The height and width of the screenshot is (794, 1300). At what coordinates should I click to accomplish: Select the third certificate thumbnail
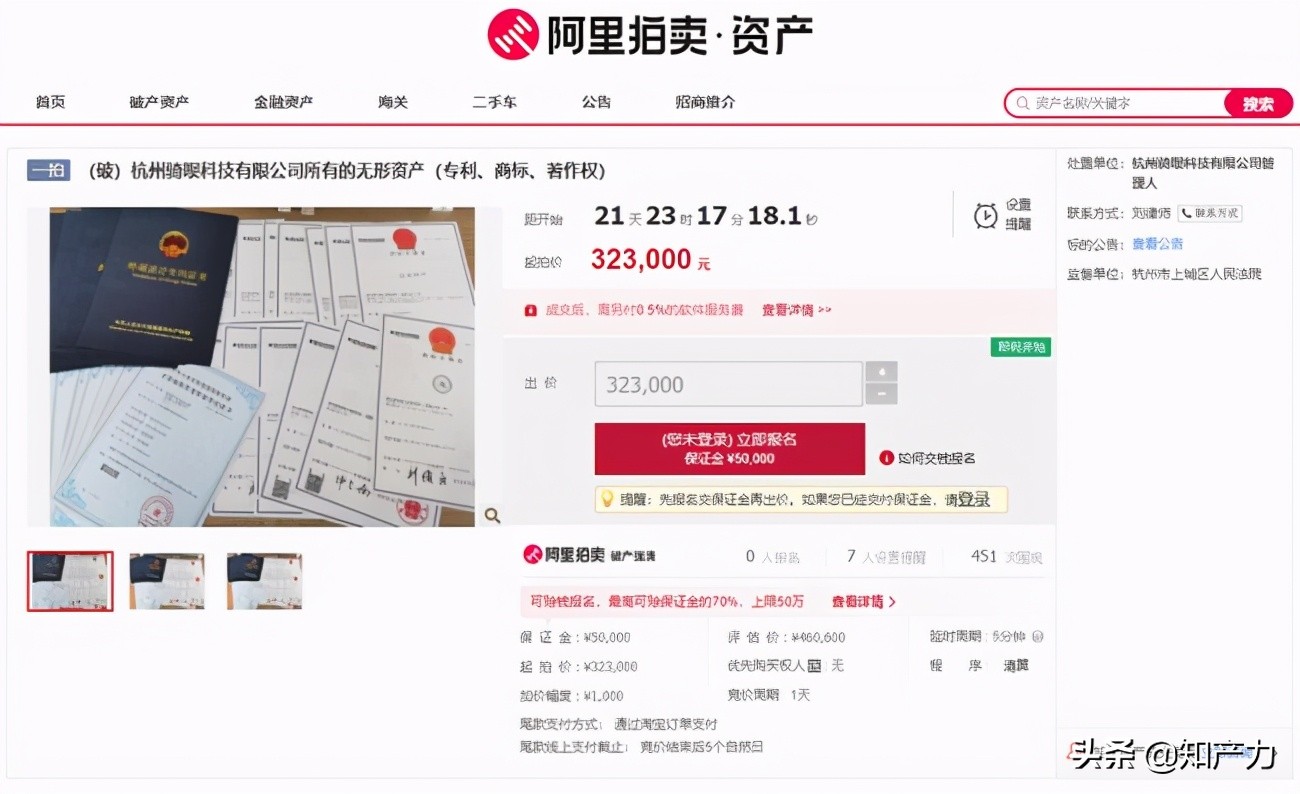264,581
